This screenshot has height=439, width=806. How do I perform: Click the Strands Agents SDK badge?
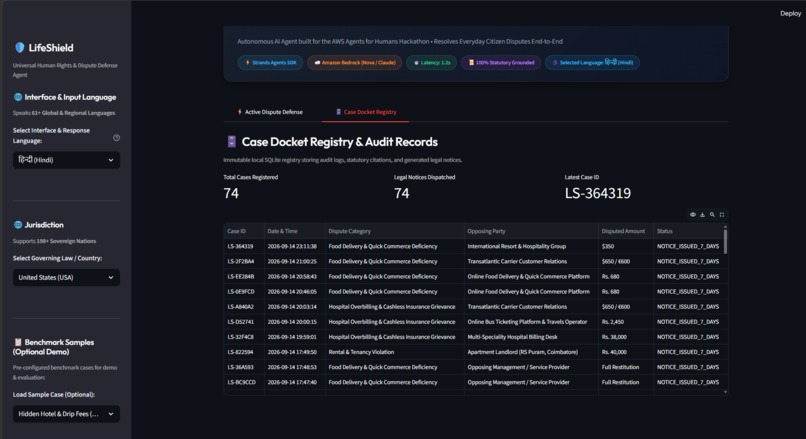pos(270,63)
